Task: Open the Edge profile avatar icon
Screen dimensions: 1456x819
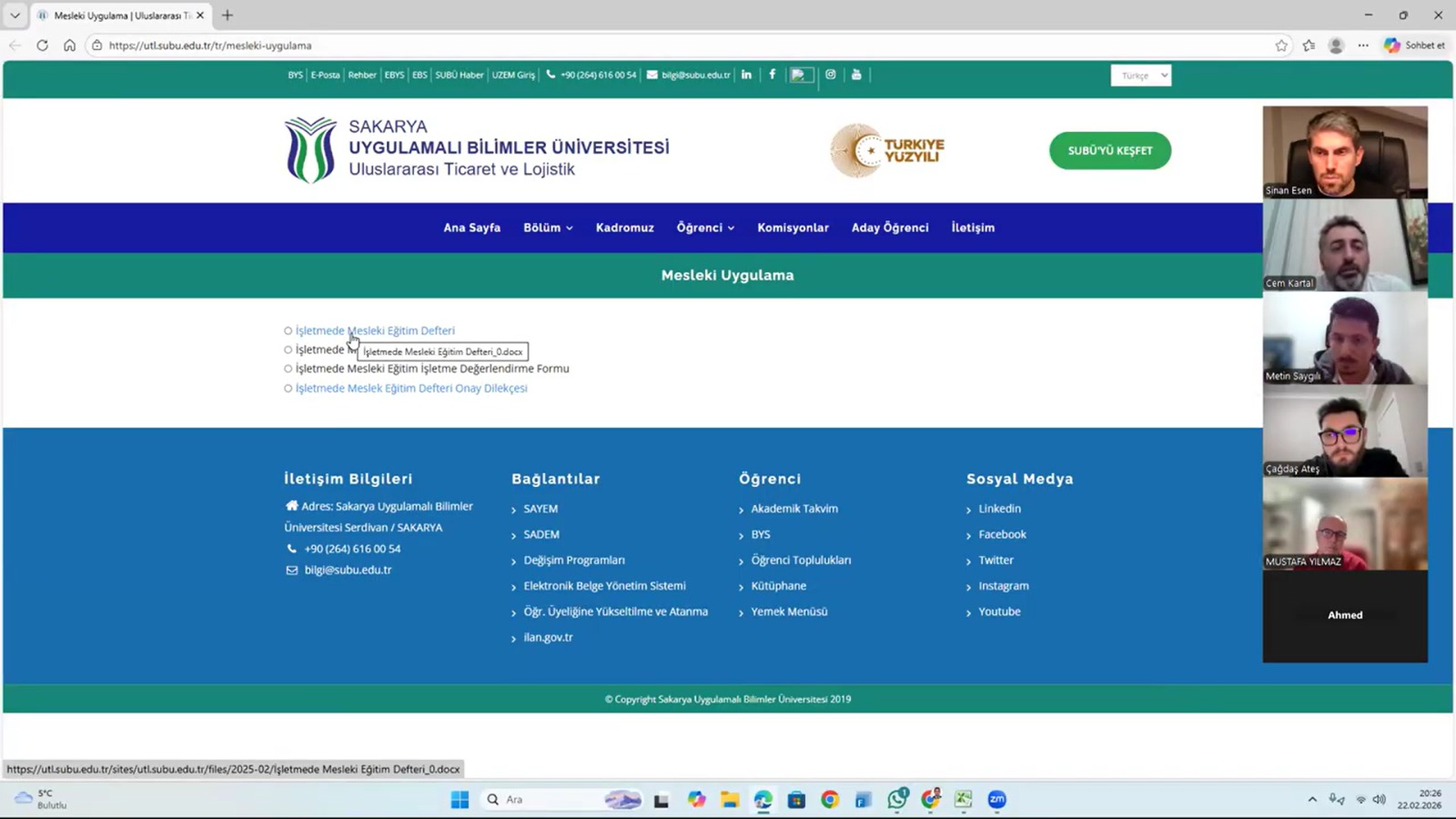Action: coord(1336,45)
